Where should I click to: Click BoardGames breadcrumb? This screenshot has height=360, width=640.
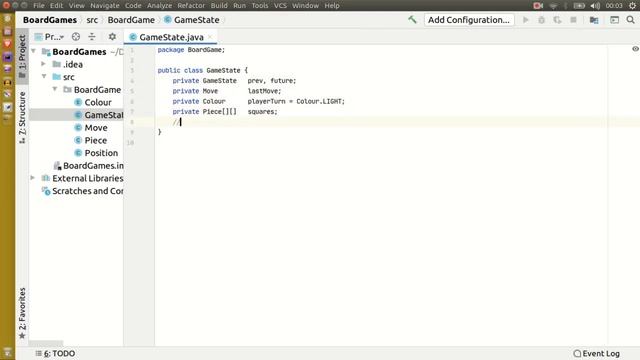coord(50,20)
